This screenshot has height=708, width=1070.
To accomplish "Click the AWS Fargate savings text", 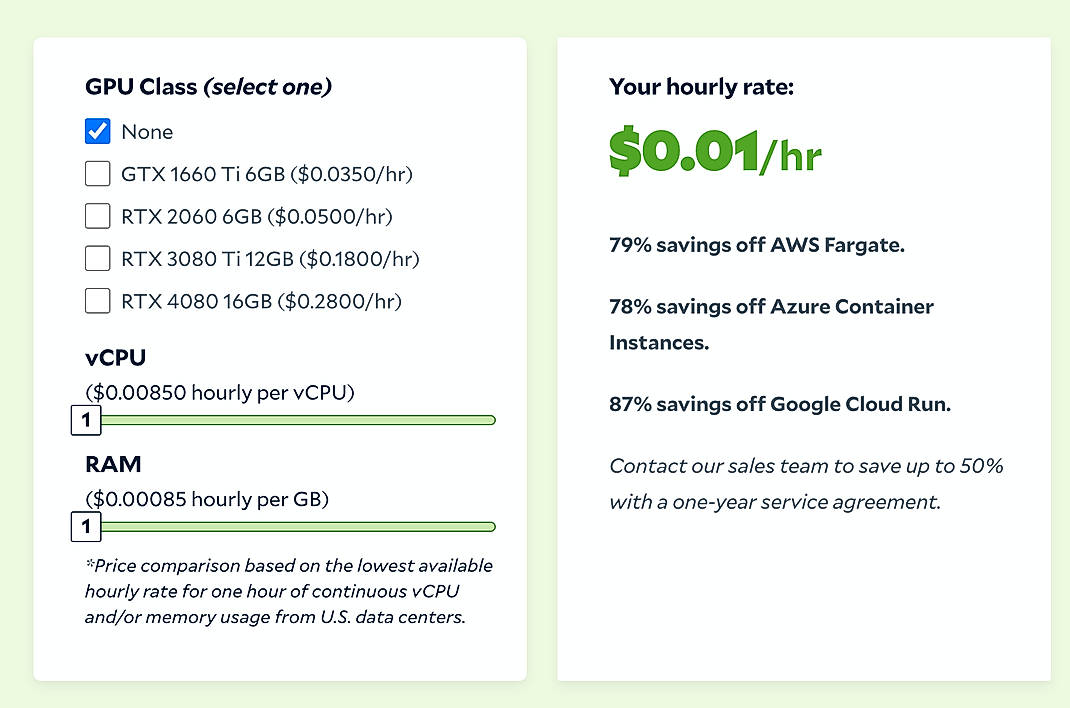I will [x=756, y=244].
